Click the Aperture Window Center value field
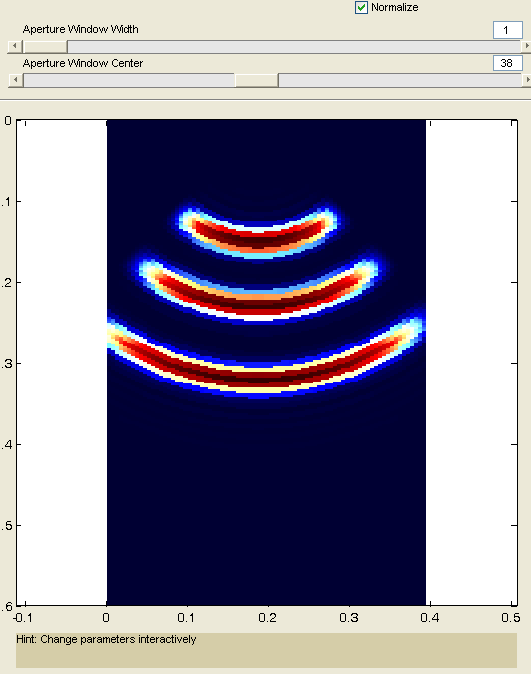Viewport: 531px width, 674px height. tap(508, 63)
